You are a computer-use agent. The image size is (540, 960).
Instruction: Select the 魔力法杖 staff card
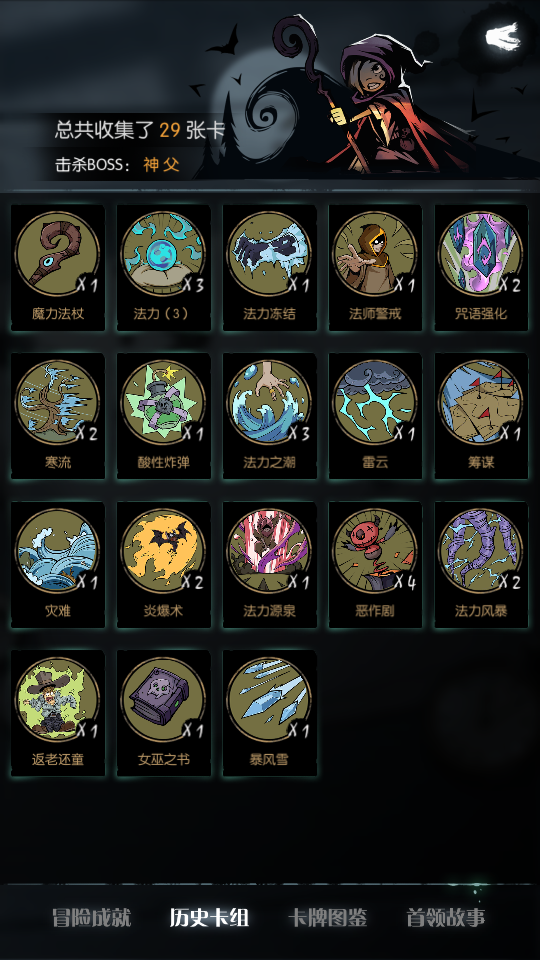(x=58, y=268)
